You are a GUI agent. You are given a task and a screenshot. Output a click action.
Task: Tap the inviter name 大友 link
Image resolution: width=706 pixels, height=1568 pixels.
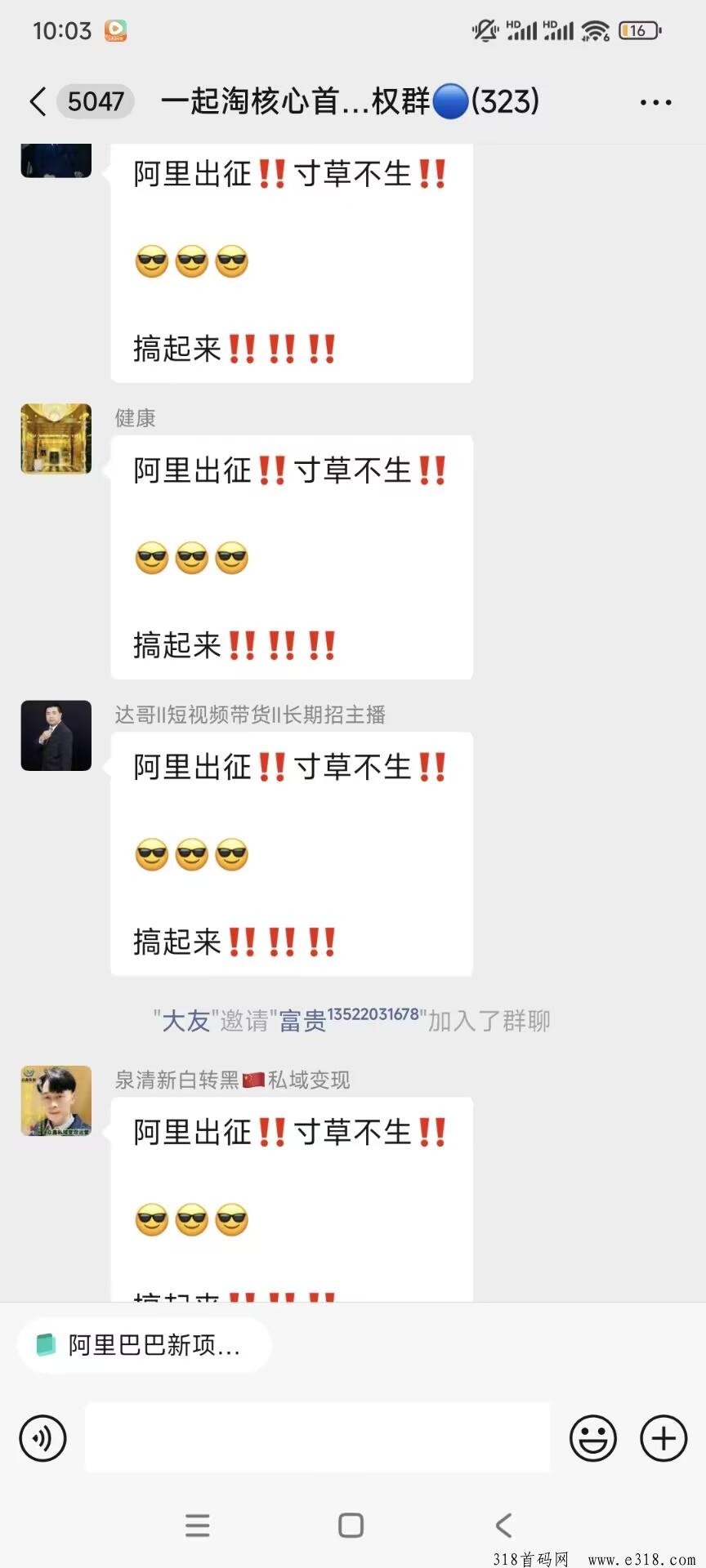click(x=186, y=1021)
